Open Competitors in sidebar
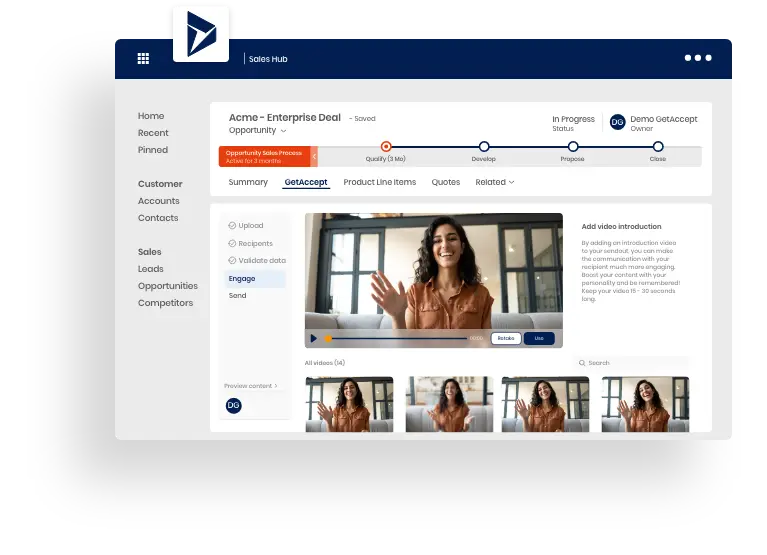The image size is (767, 555). 165,303
